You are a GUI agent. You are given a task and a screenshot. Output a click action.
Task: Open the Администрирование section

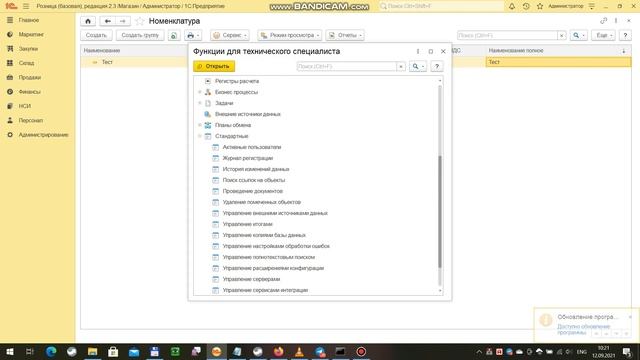[43, 135]
